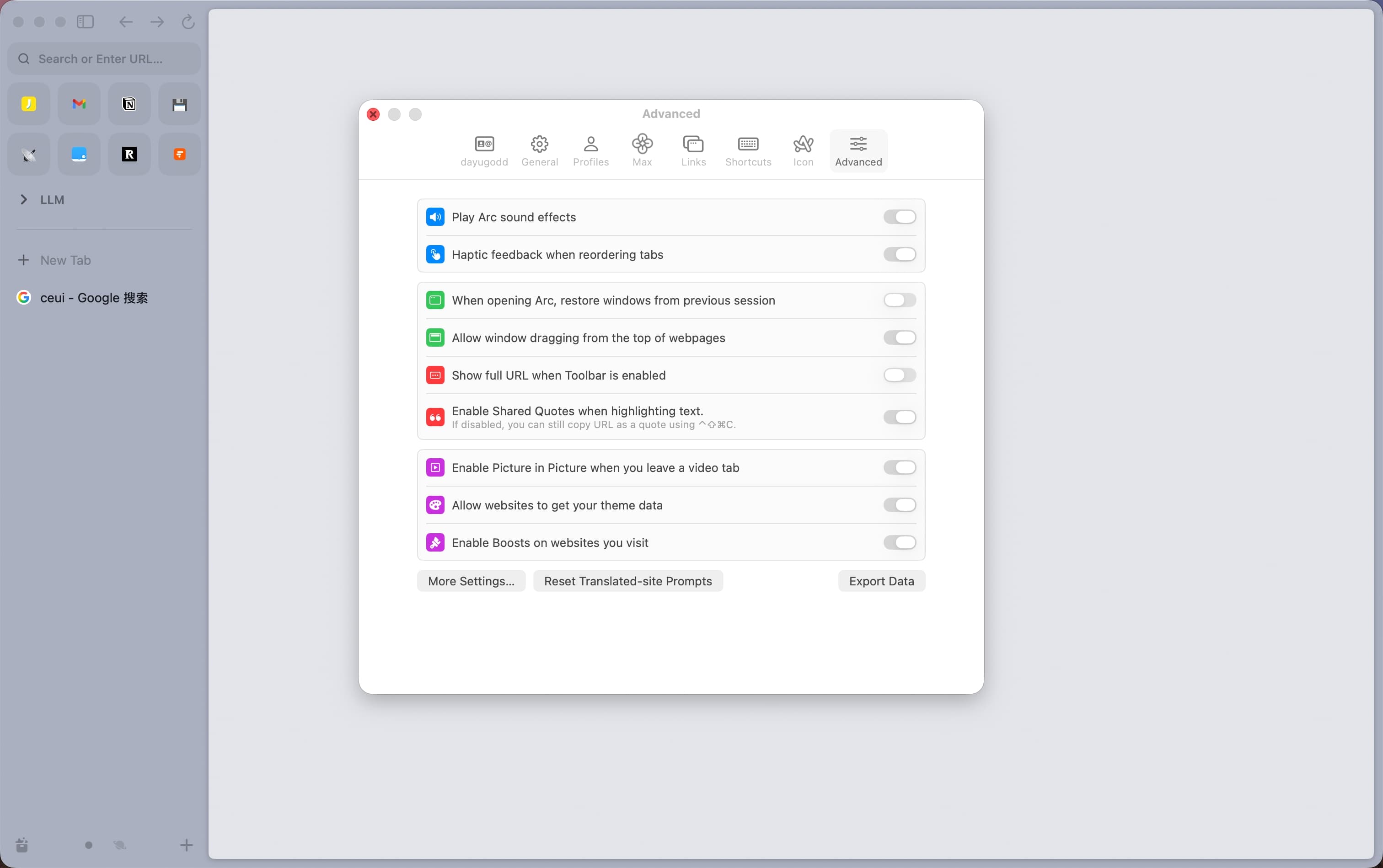The image size is (1383, 868).
Task: Go back with the left arrow
Action: click(x=126, y=22)
